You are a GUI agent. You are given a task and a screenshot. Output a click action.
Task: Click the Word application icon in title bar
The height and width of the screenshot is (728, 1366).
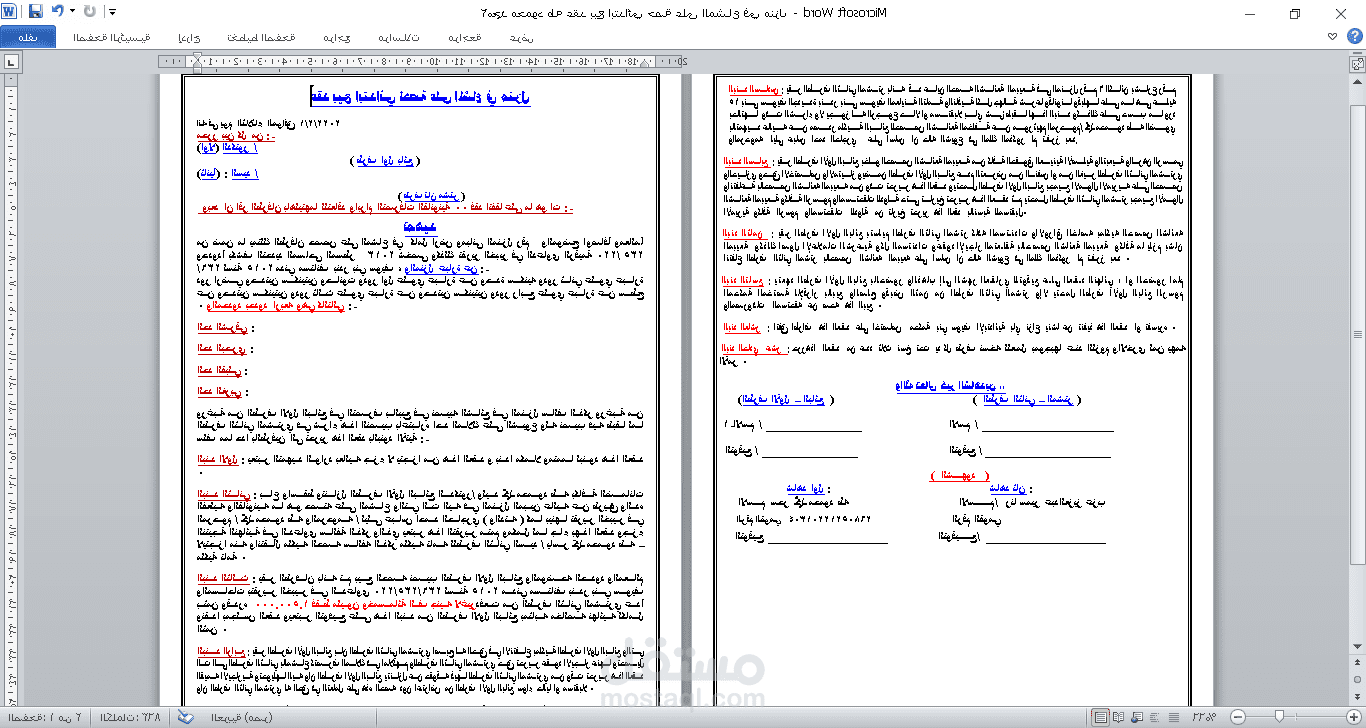[9, 12]
